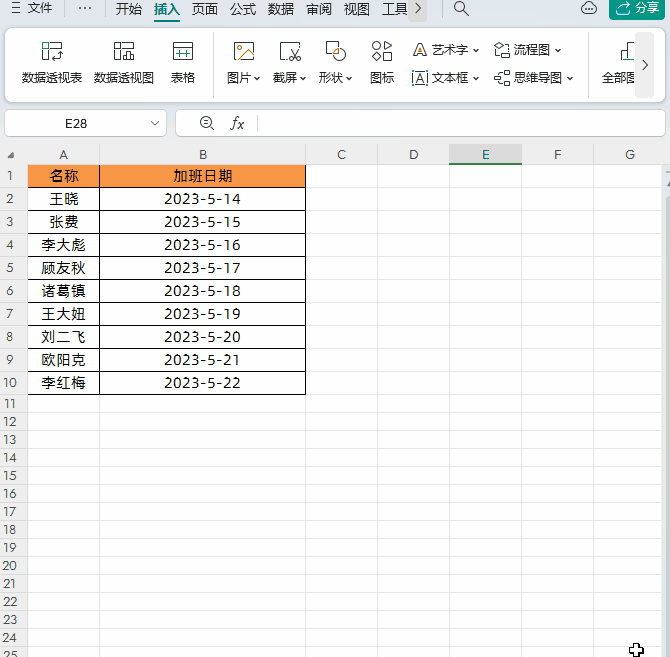This screenshot has height=657, width=670.
Task: Open the 视图 tab
Action: pos(357,9)
